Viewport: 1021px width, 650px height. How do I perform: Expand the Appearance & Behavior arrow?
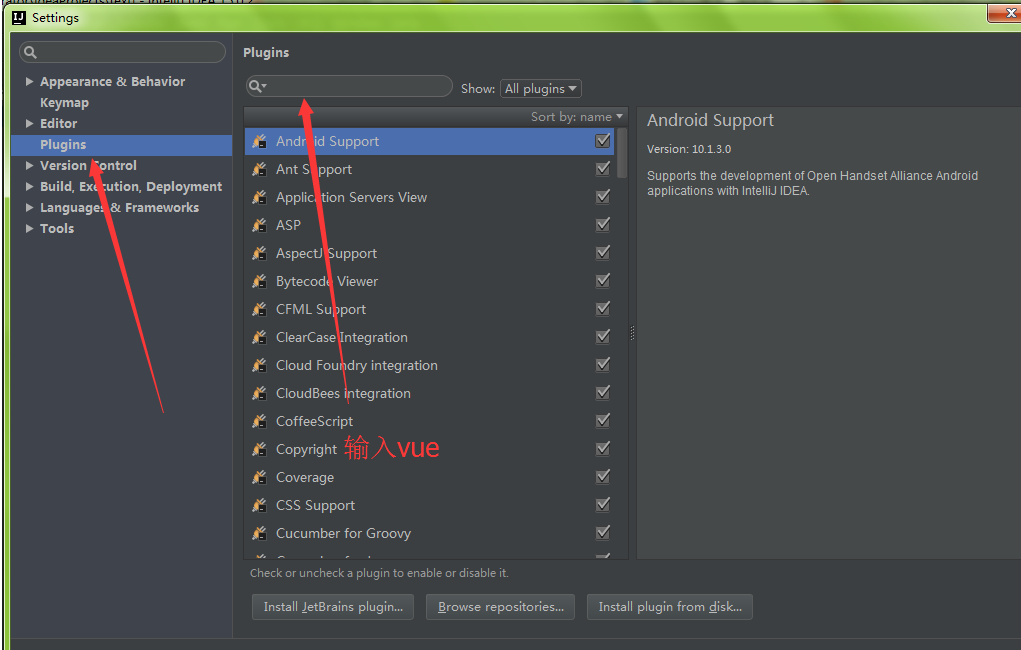[29, 81]
